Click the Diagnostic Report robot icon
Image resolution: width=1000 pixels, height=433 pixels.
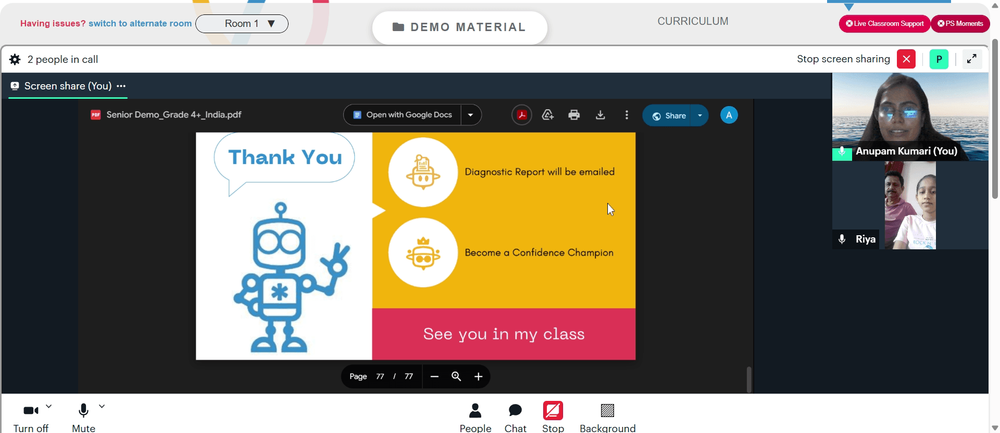pos(423,172)
